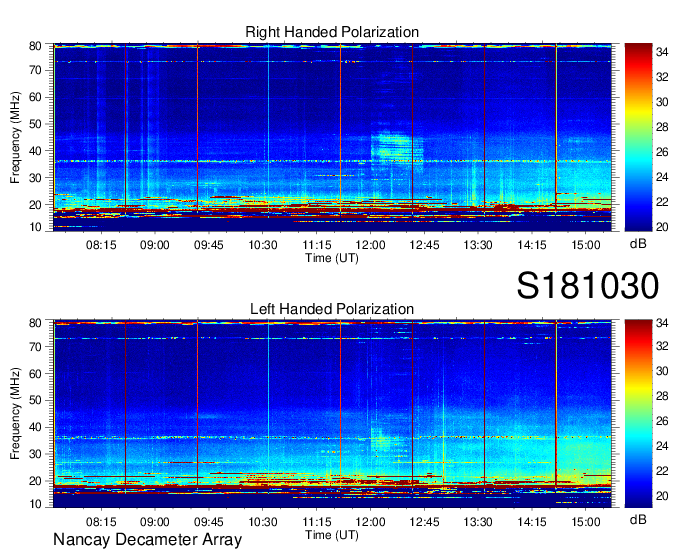
Task: Click the 15:00 time tick under Right Handed plot
Action: 585,245
